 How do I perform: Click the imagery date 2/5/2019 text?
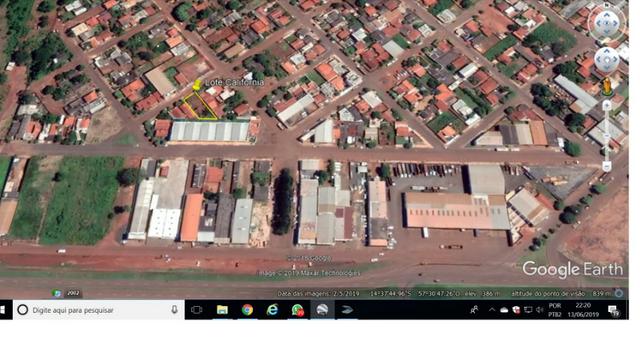click(318, 293)
